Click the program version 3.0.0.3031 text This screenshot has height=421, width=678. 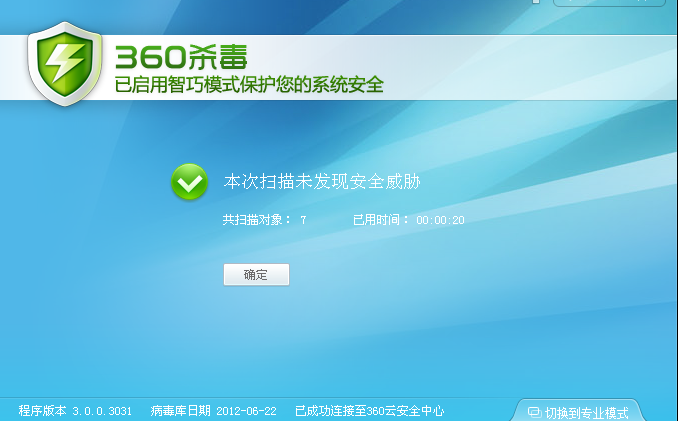tap(102, 411)
